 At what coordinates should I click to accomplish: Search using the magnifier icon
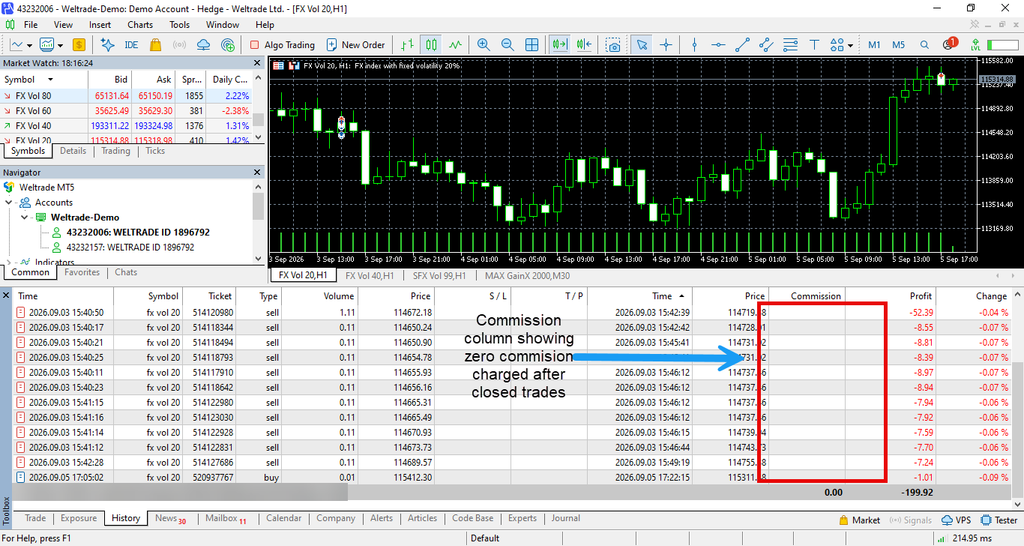(x=924, y=45)
